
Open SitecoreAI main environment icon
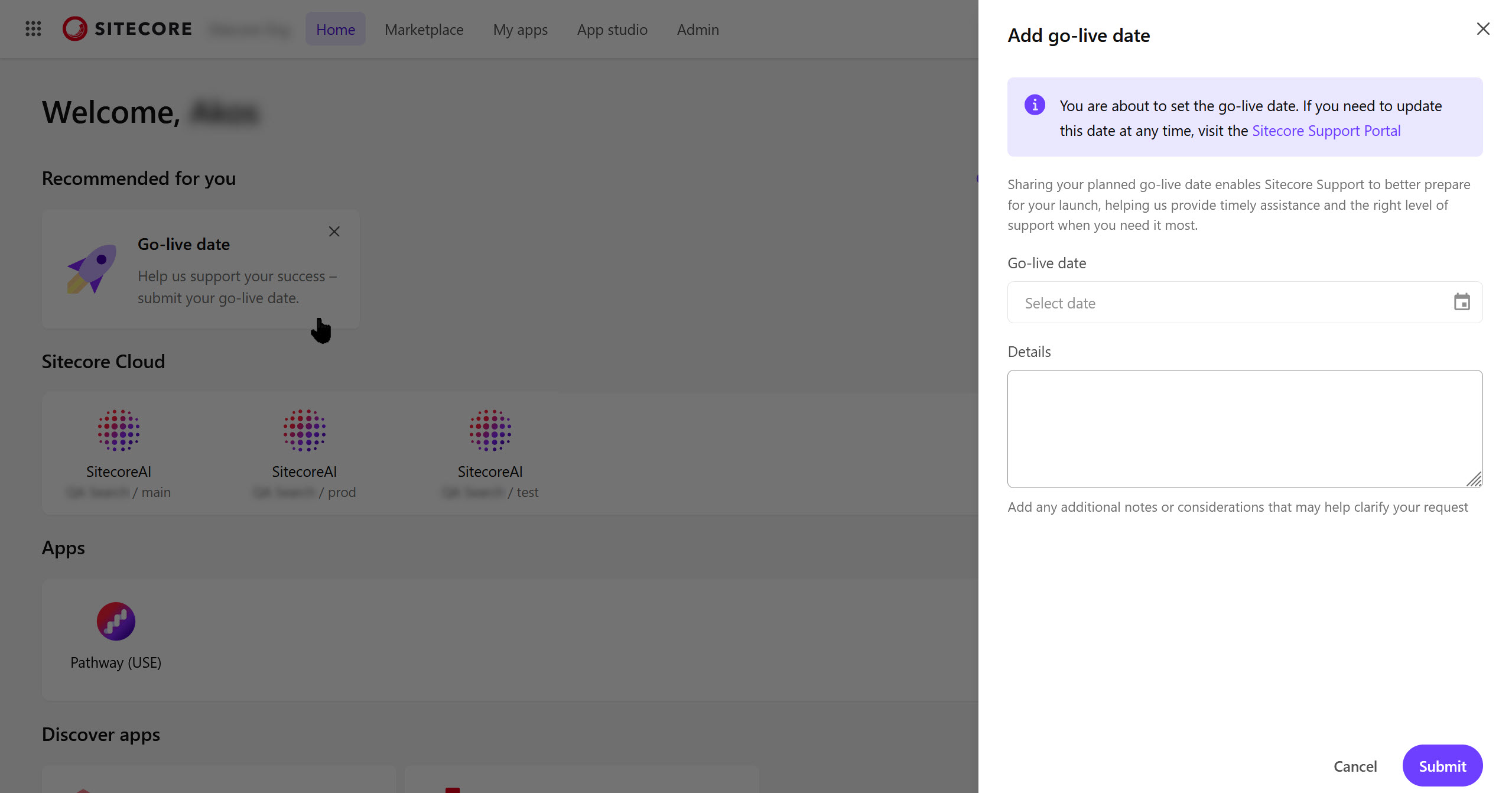pyautogui.click(x=119, y=430)
